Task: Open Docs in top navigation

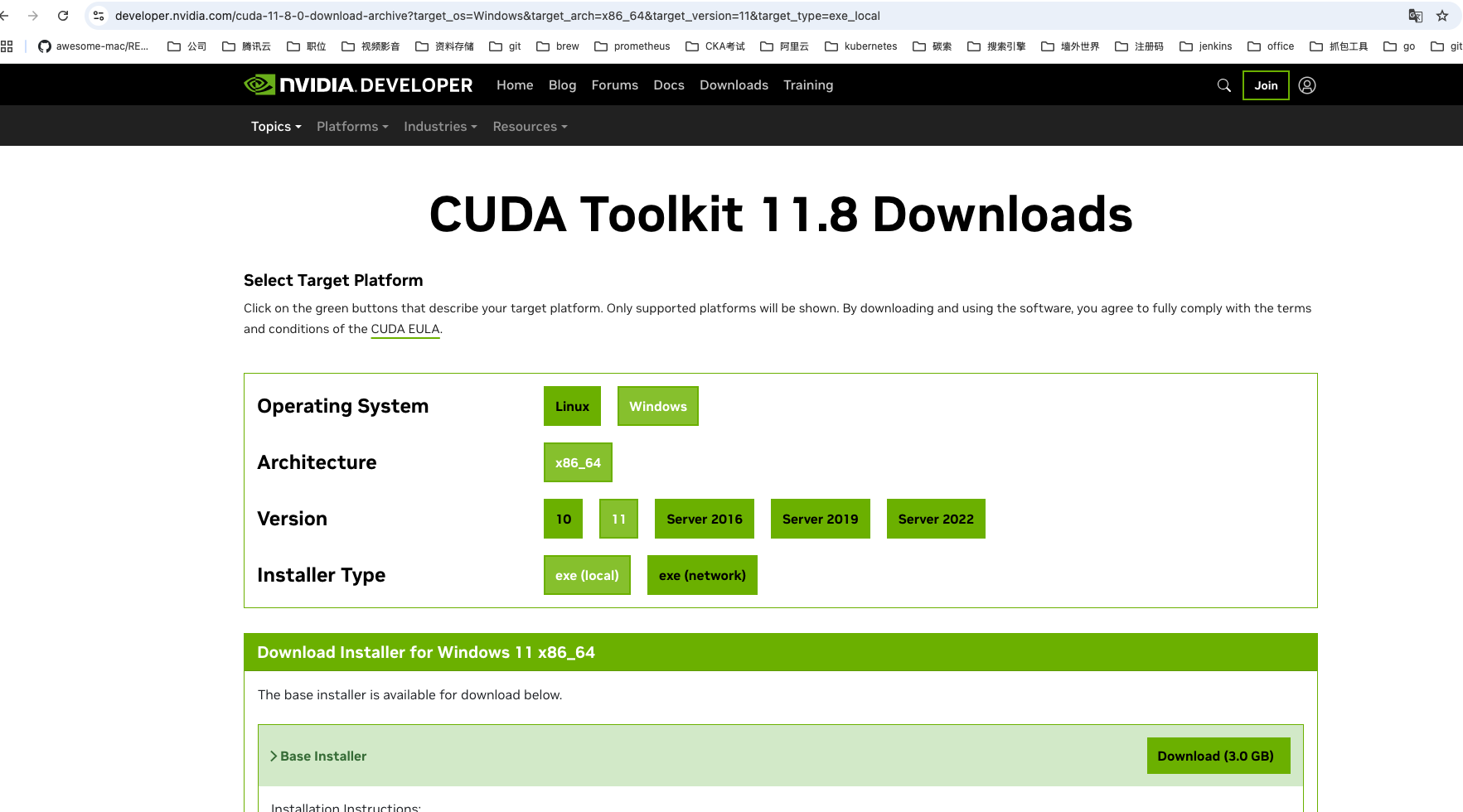Action: click(669, 85)
